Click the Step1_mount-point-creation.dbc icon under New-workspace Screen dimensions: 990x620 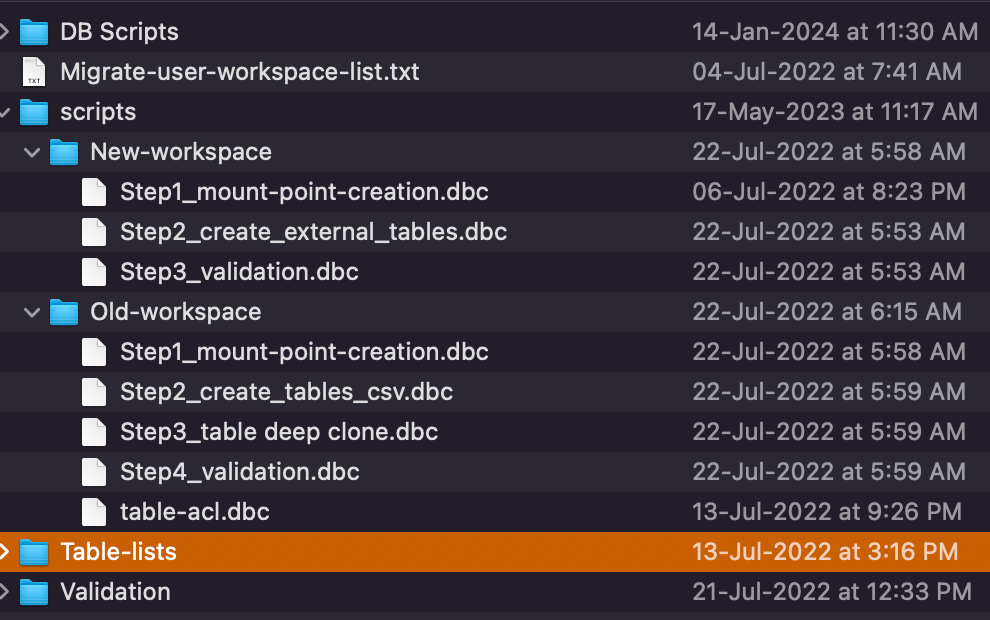click(94, 191)
